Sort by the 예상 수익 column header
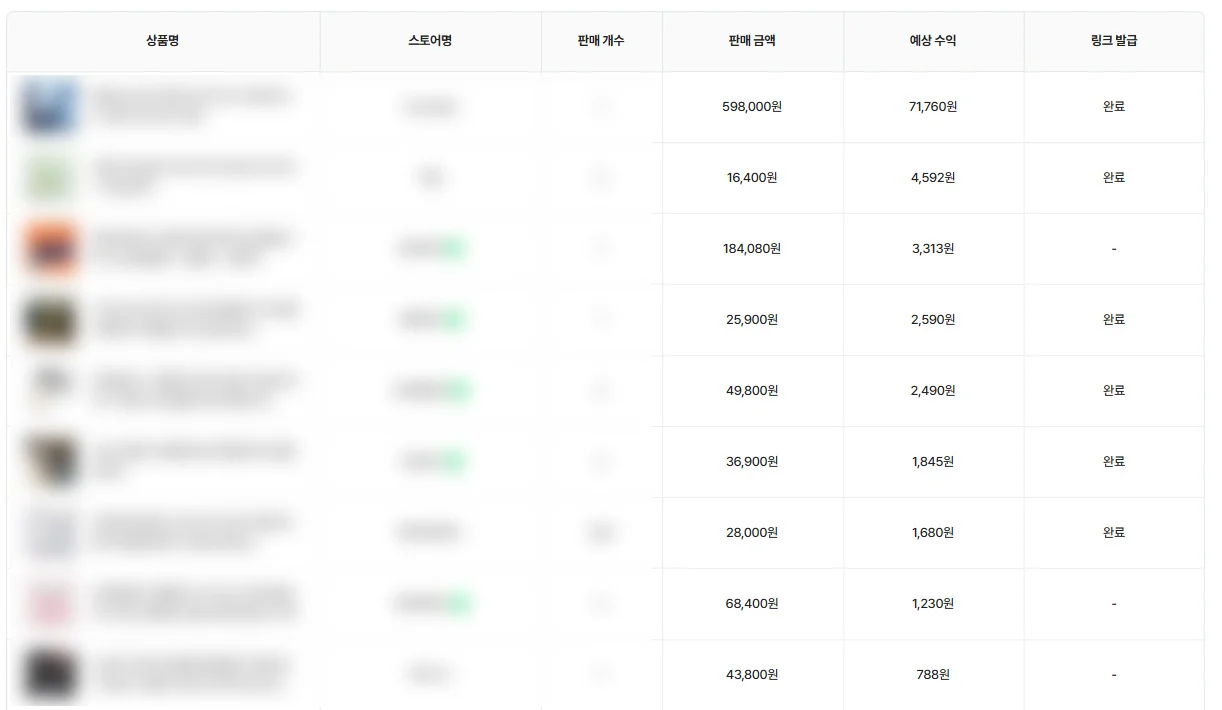 click(x=932, y=41)
